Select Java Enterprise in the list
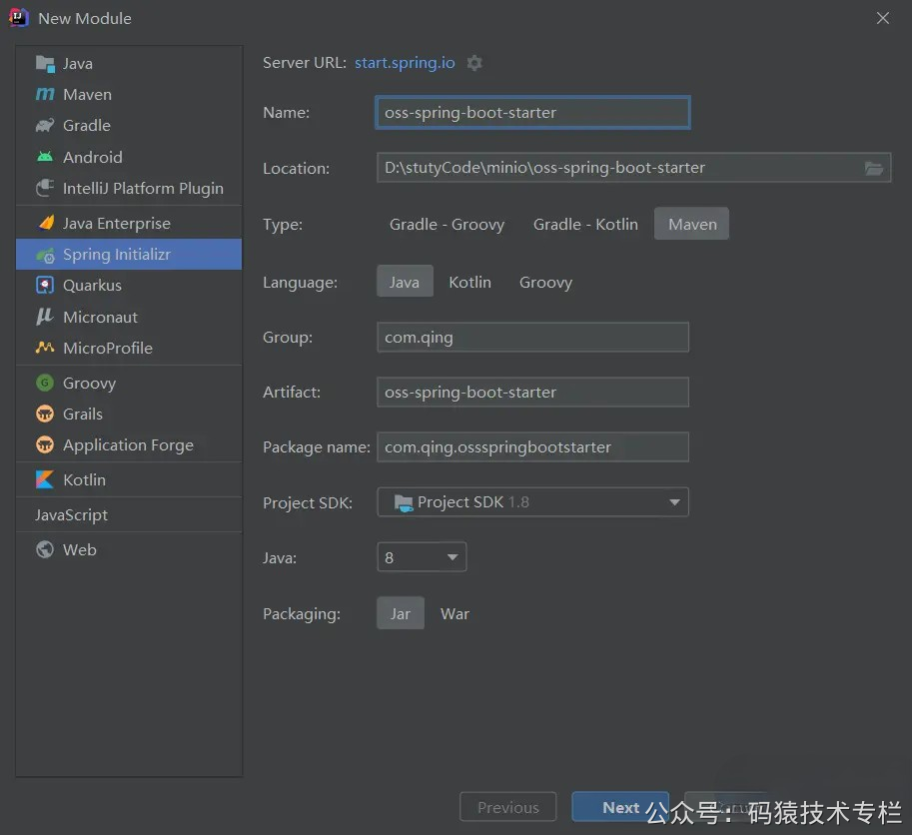The height and width of the screenshot is (835, 912). tap(129, 223)
